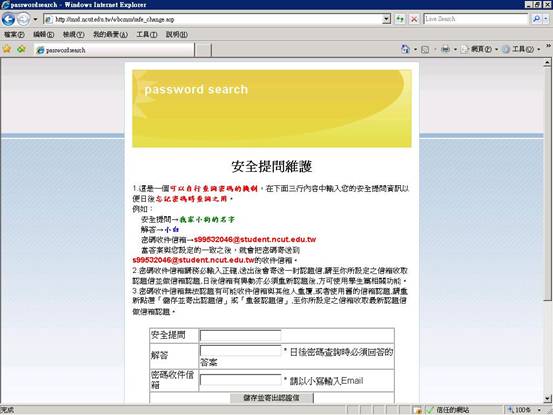This screenshot has width=553, height=415.
Task: Click the 安全提問 security question field
Action: coord(241,335)
